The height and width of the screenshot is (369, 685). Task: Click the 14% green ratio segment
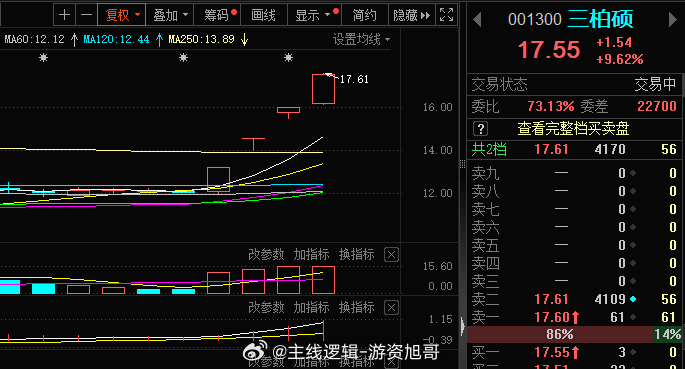coord(668,335)
